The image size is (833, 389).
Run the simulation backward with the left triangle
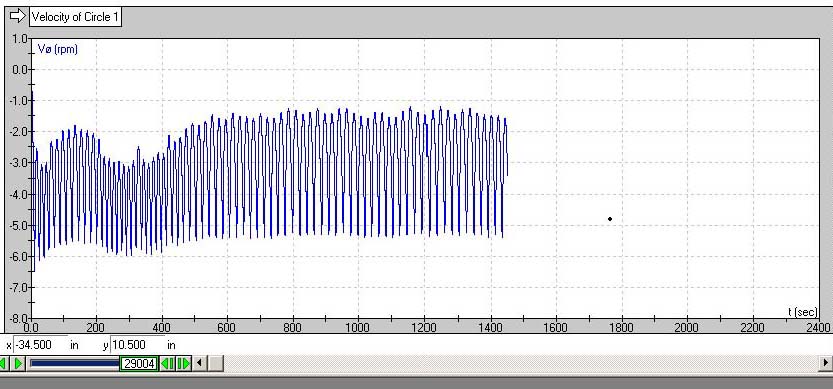(x=4, y=363)
